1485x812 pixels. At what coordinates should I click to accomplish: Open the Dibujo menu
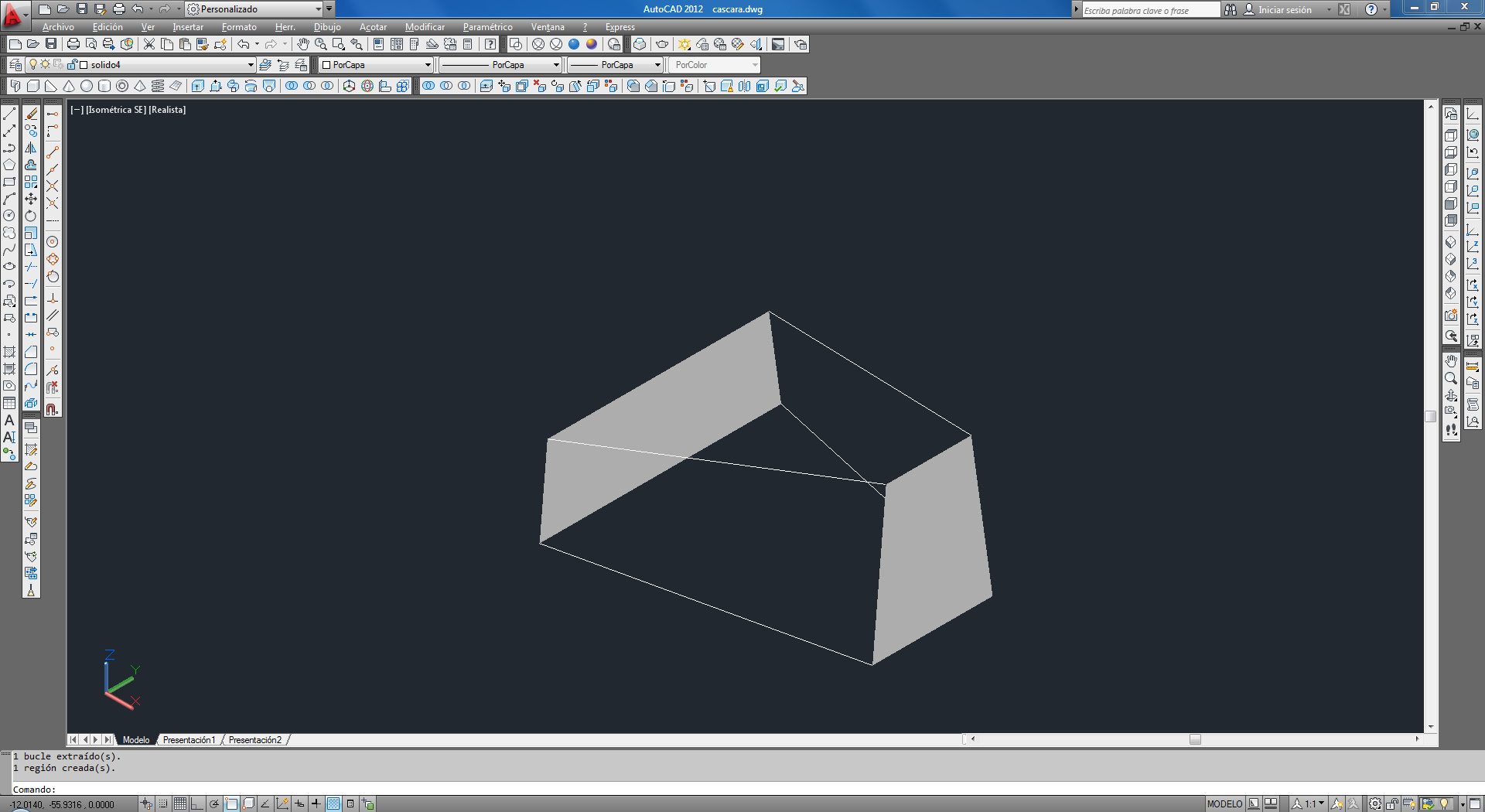tap(327, 27)
